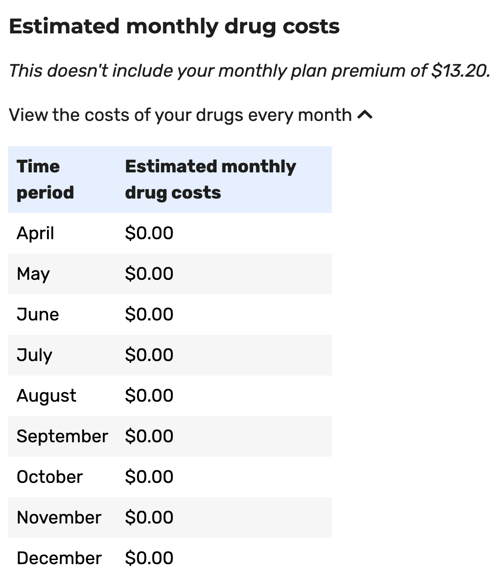Select the December row label
The image size is (500, 584).
(x=59, y=558)
